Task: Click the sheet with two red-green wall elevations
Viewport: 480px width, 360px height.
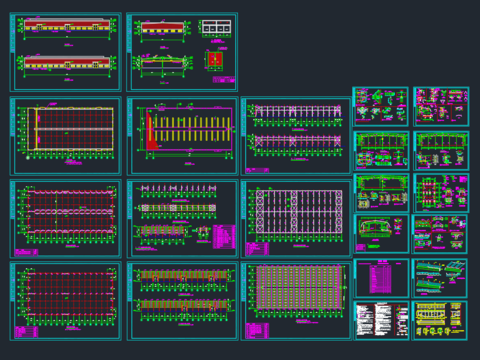Action: click(x=182, y=301)
